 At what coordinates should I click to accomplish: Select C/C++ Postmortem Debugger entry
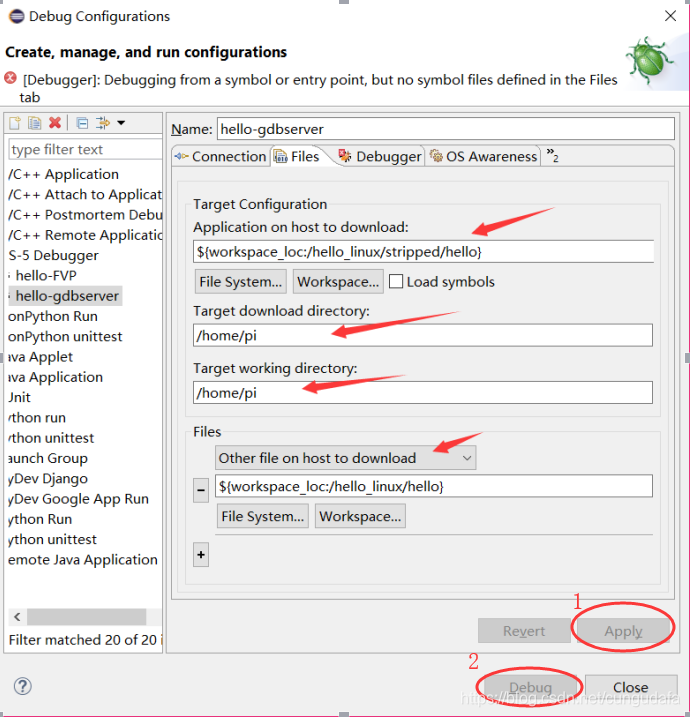click(x=85, y=214)
